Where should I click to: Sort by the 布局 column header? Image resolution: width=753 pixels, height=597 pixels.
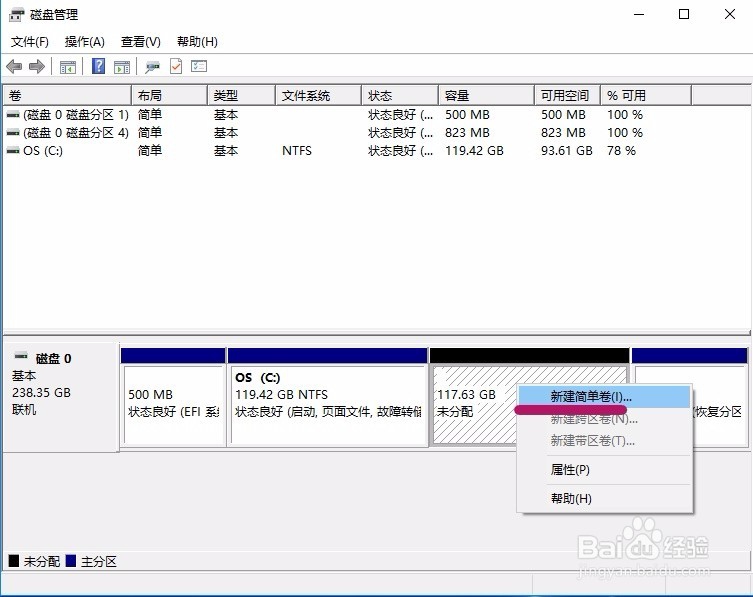pyautogui.click(x=170, y=95)
